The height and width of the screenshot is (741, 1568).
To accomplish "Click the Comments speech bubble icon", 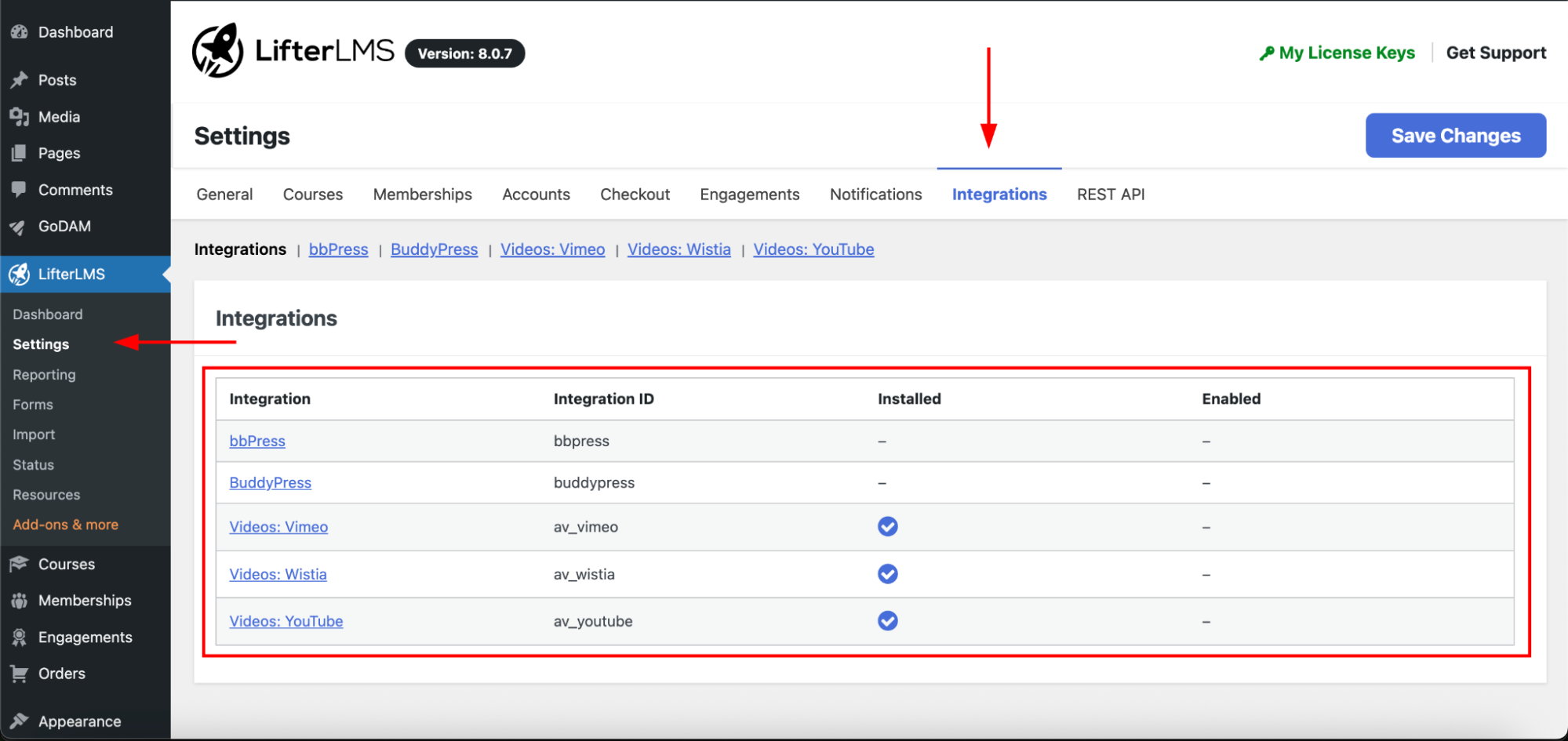I will pyautogui.click(x=19, y=190).
